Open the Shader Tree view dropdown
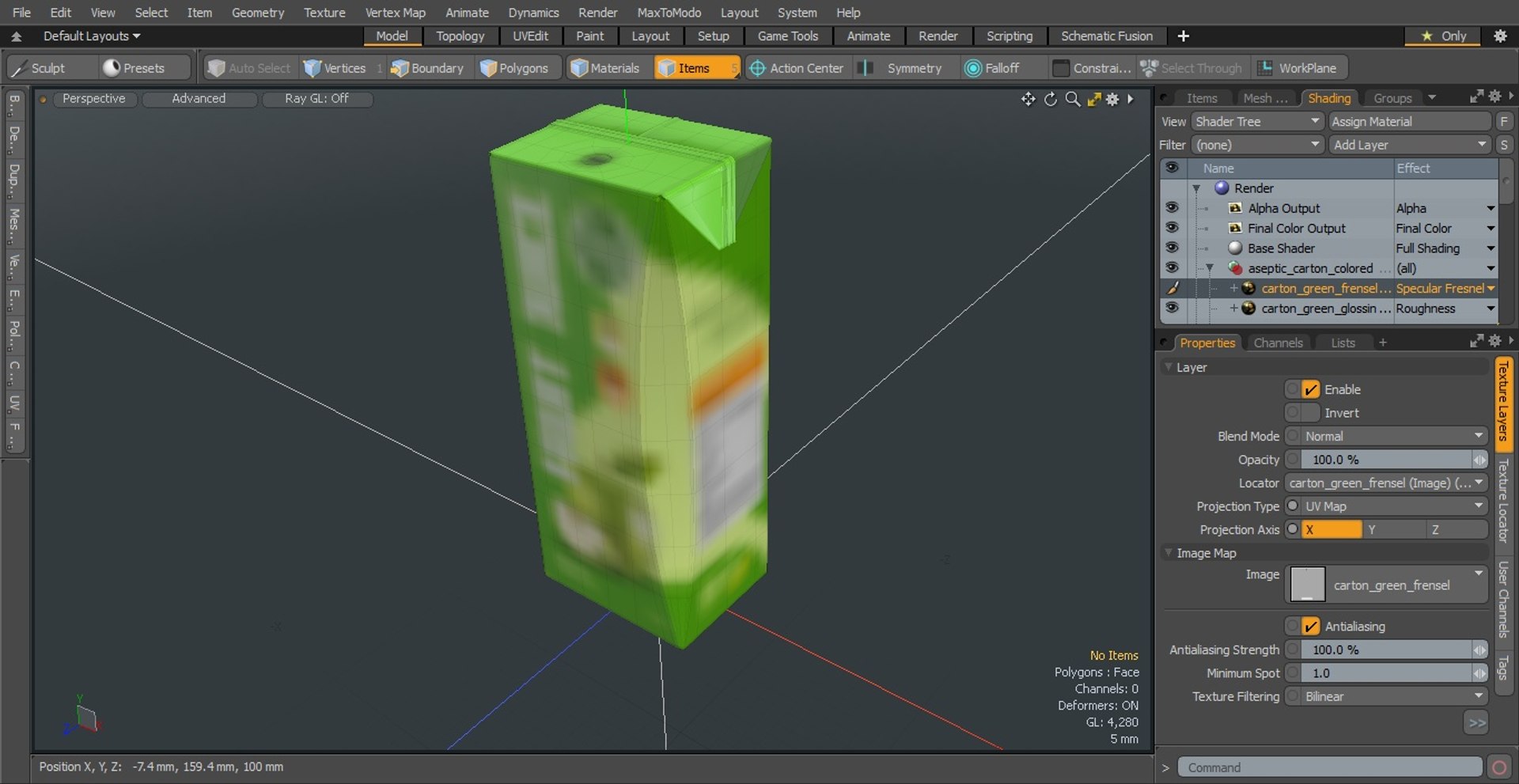Image resolution: width=1519 pixels, height=784 pixels. coord(1257,121)
